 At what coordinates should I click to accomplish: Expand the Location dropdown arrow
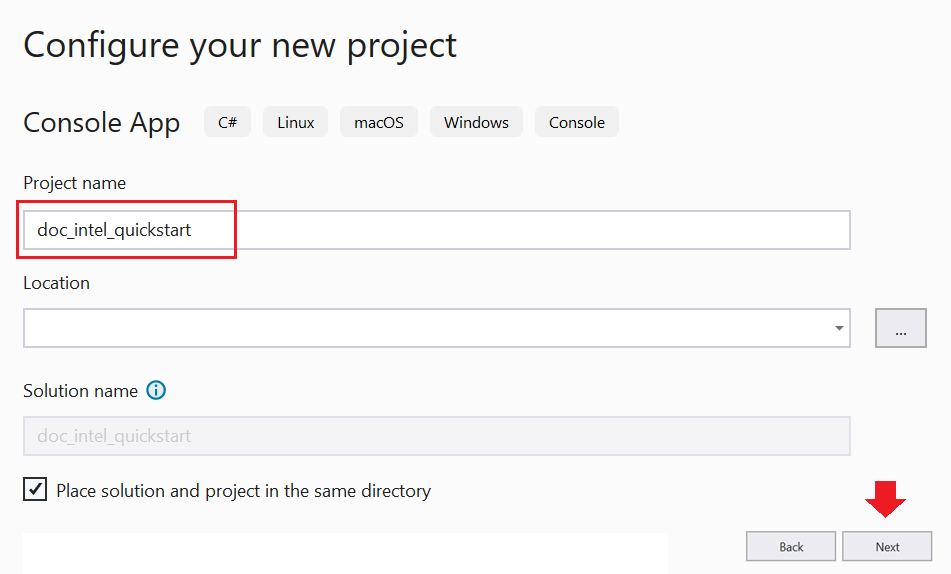(836, 329)
